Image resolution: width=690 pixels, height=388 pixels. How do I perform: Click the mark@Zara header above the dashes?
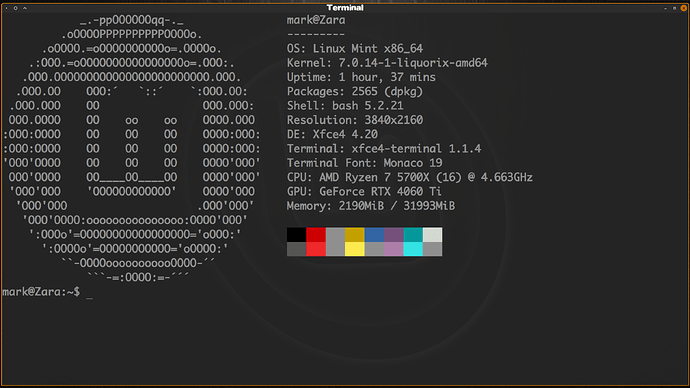316,20
